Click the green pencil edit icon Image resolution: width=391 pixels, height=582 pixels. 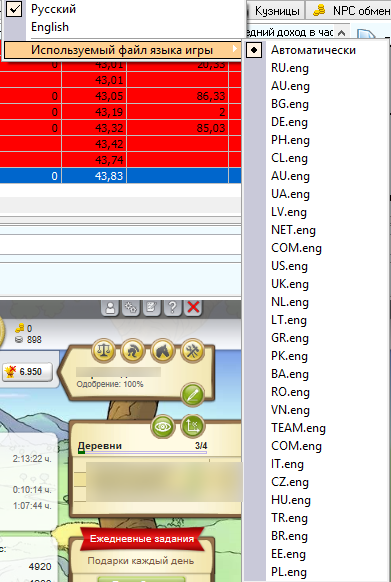(192, 395)
